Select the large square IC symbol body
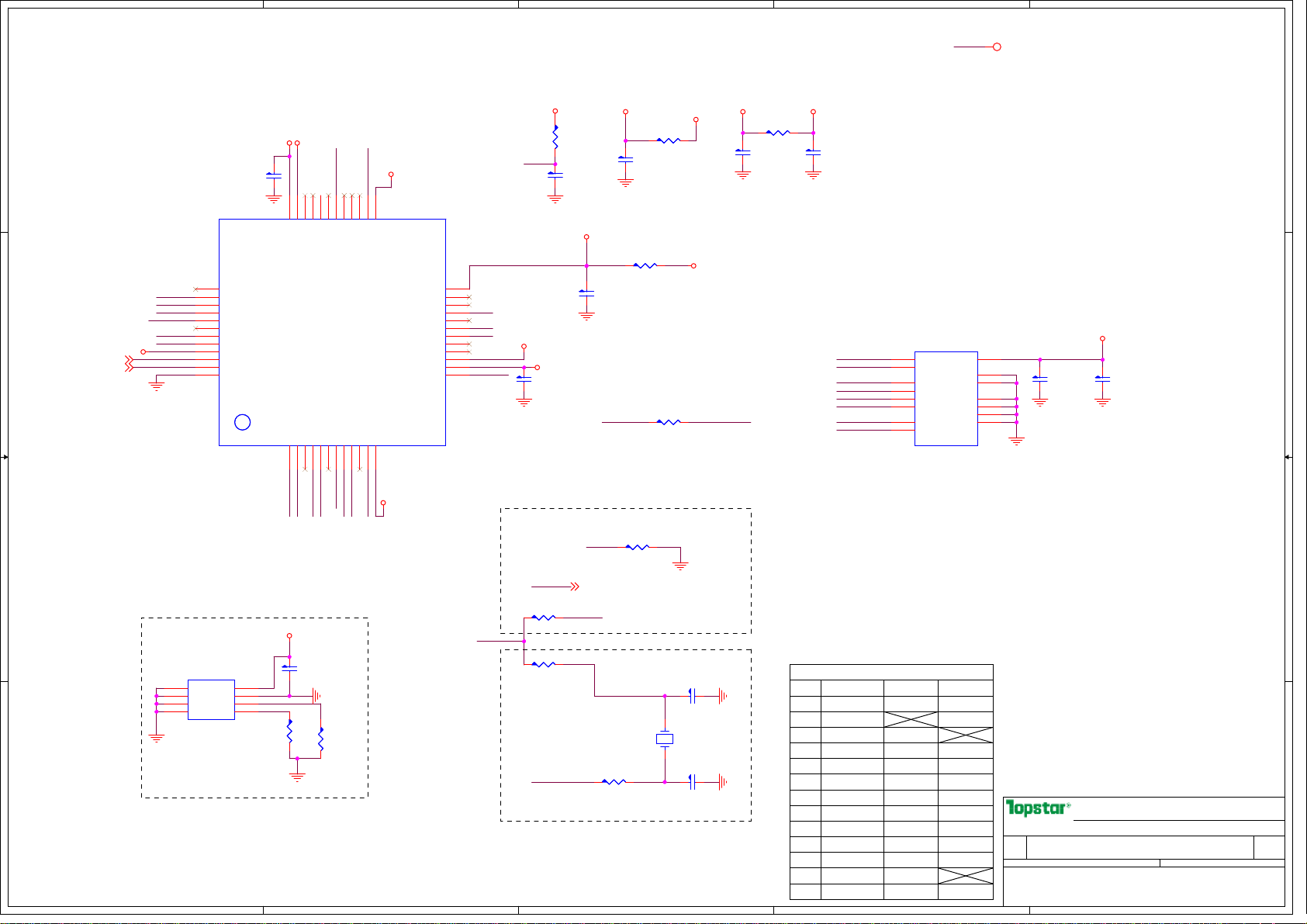 332,332
